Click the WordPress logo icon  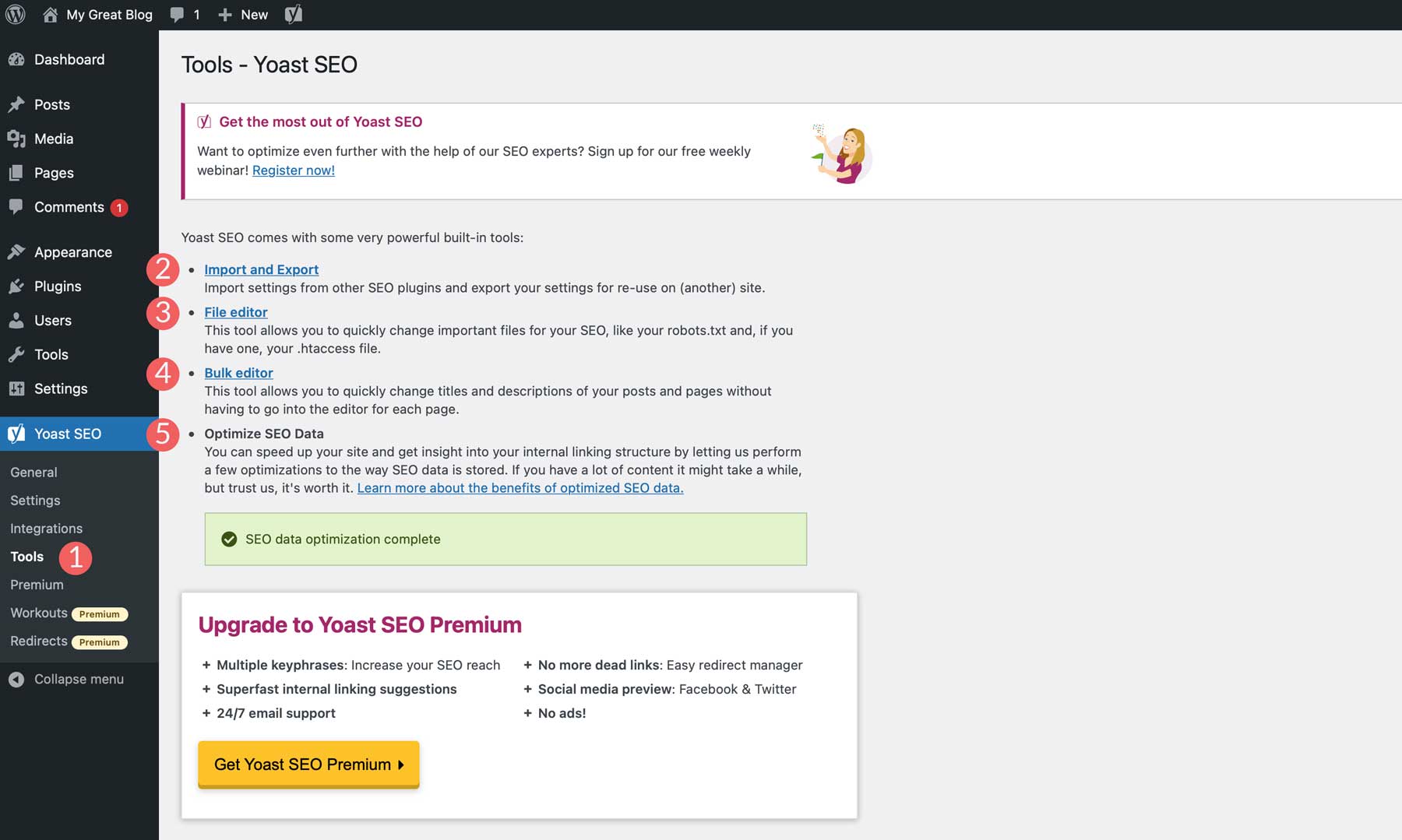point(16,15)
